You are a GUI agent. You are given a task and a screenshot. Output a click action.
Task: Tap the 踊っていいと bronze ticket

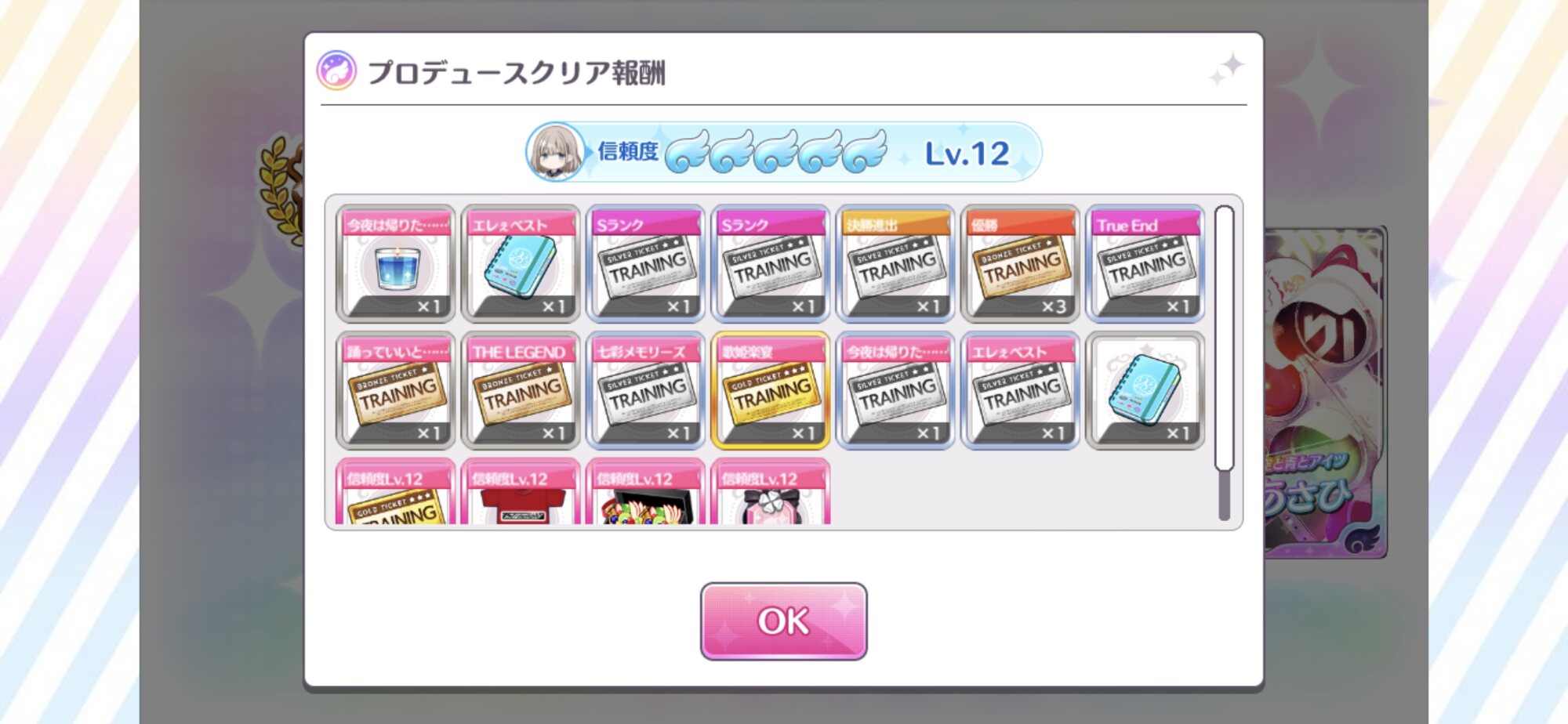[x=396, y=390]
